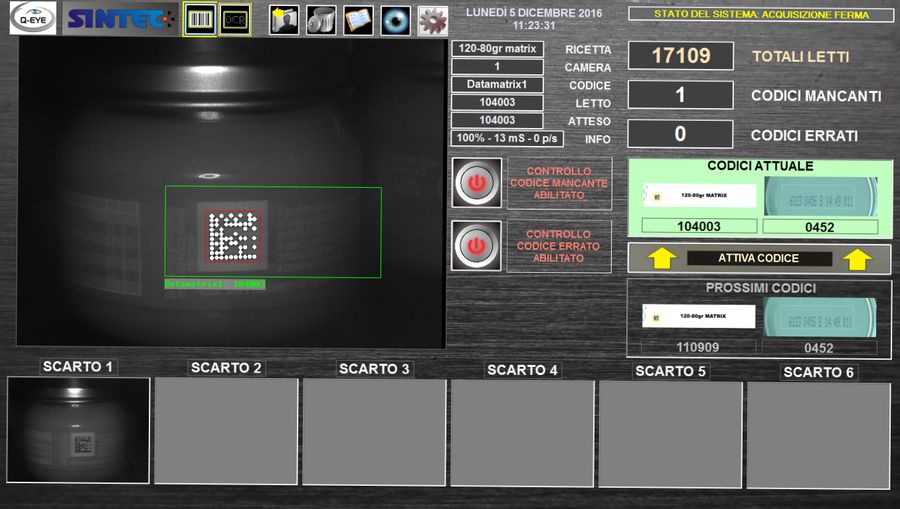Image resolution: width=900 pixels, height=509 pixels.
Task: Click the left yellow up arrow
Action: point(662,259)
